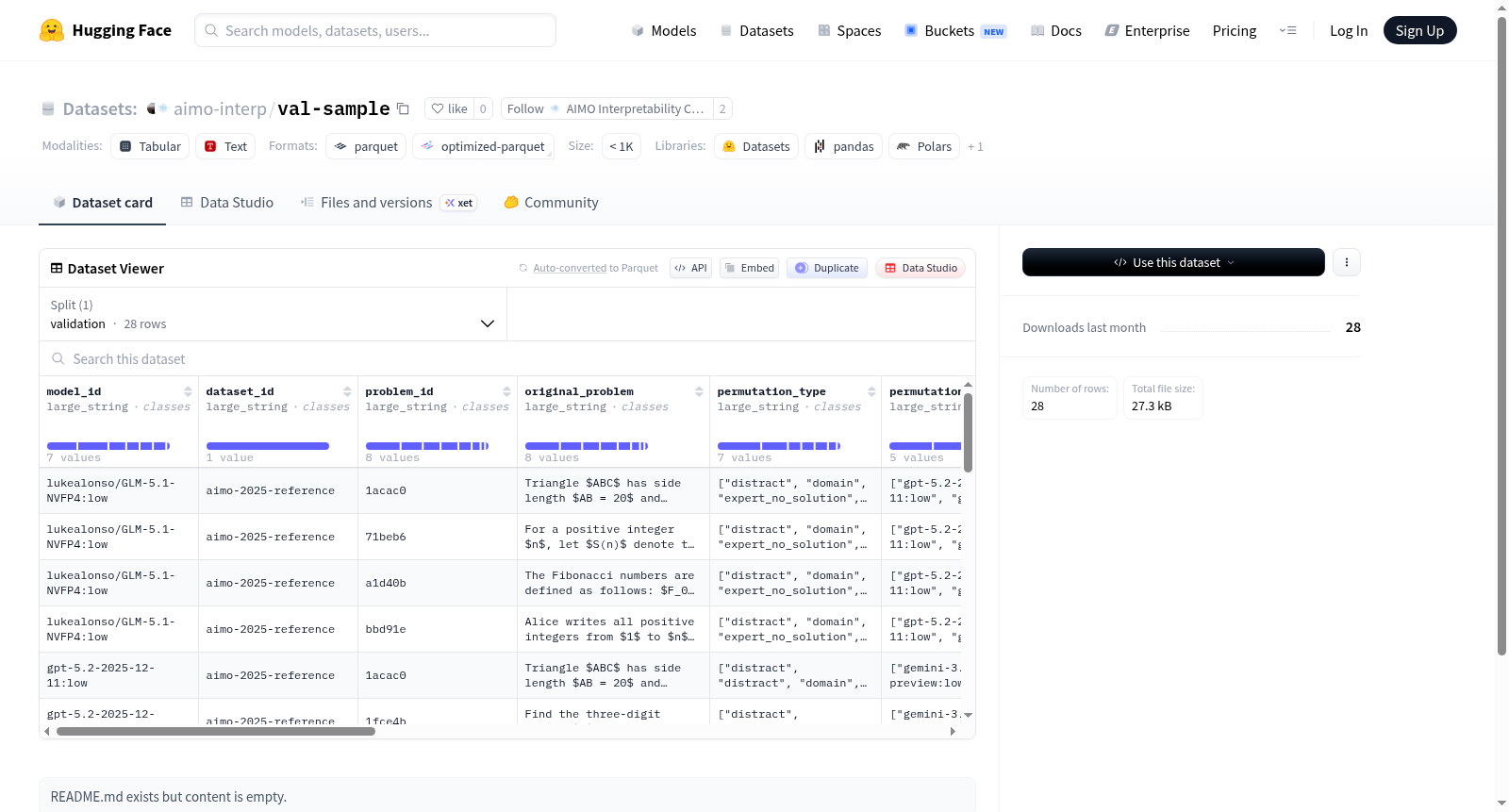Viewport: 1509px width, 812px height.
Task: Click the val-sample dataset title
Action: point(334,108)
